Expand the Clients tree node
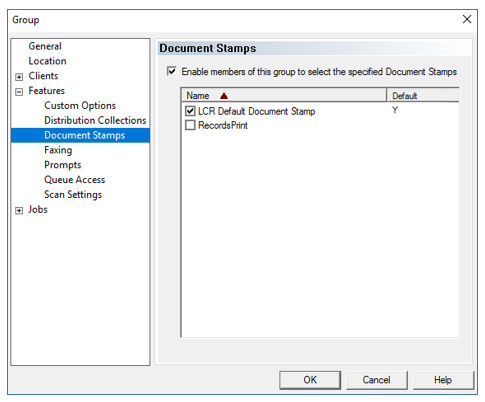Viewport: 485px width, 402px height. pyautogui.click(x=19, y=77)
